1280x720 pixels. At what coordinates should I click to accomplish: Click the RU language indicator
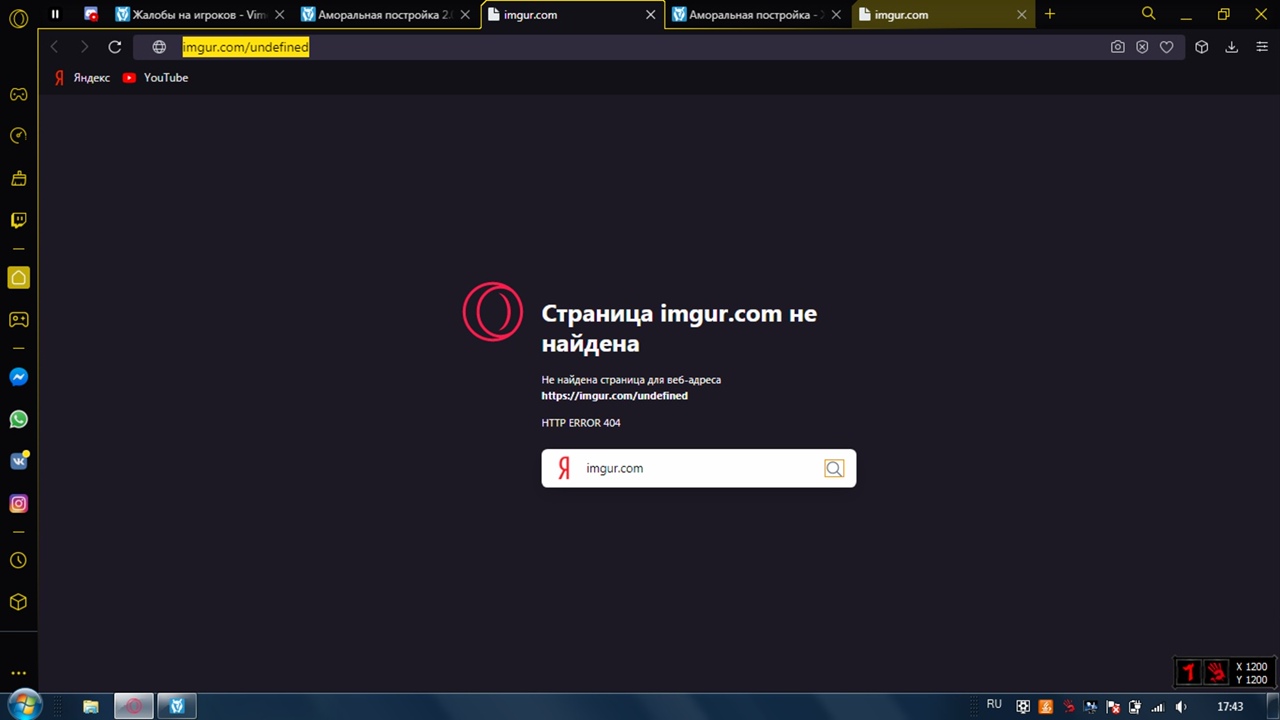(x=994, y=705)
